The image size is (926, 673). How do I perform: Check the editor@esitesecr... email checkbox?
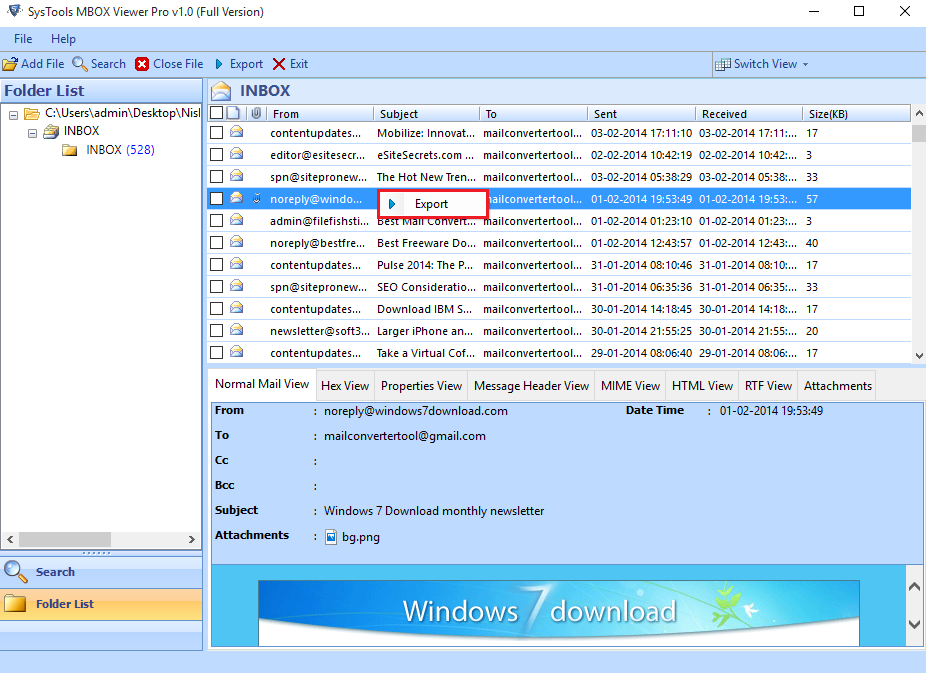click(x=217, y=155)
